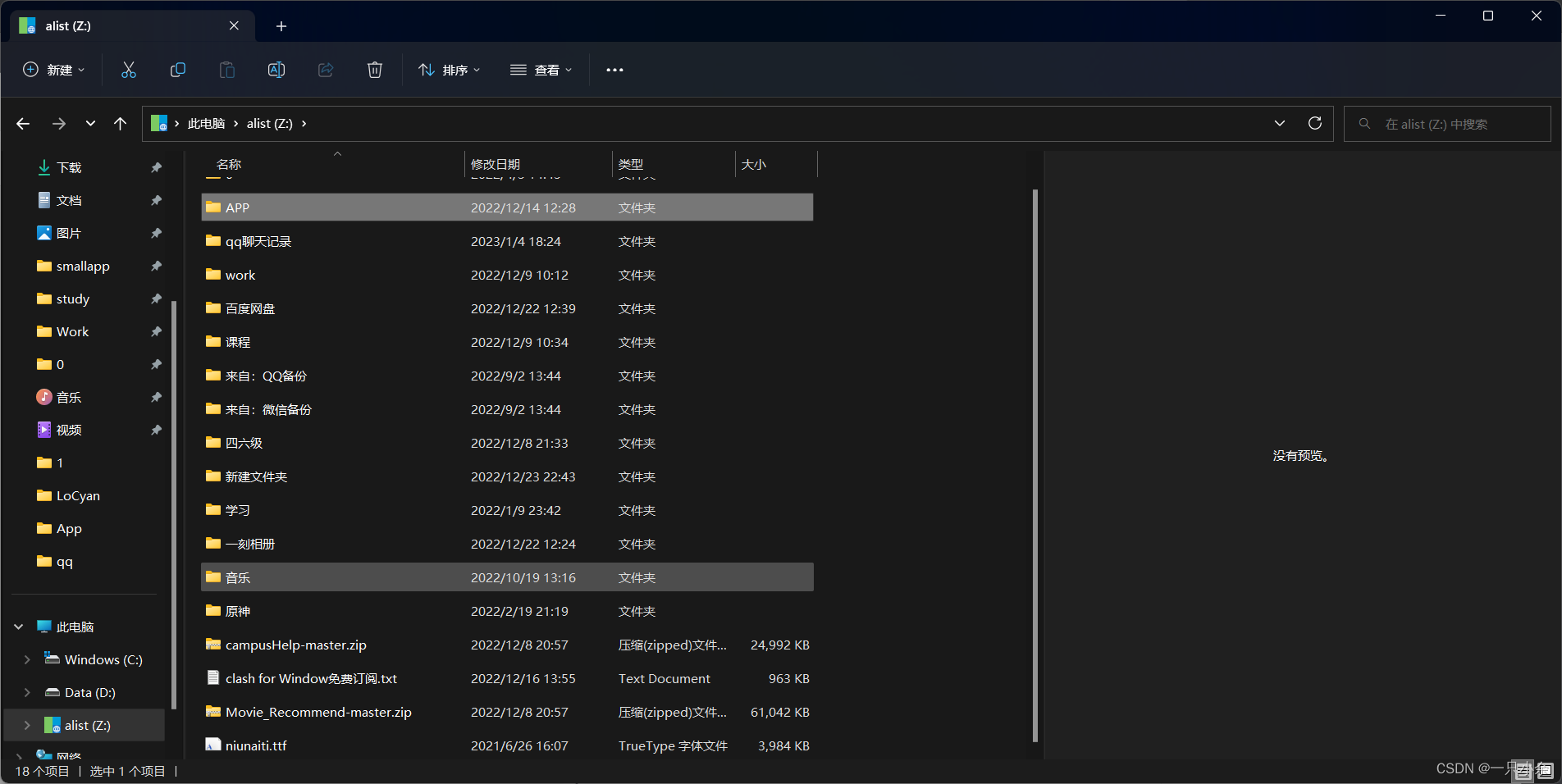This screenshot has width=1562, height=784.
Task: Select the APP folder row
Action: pos(507,207)
